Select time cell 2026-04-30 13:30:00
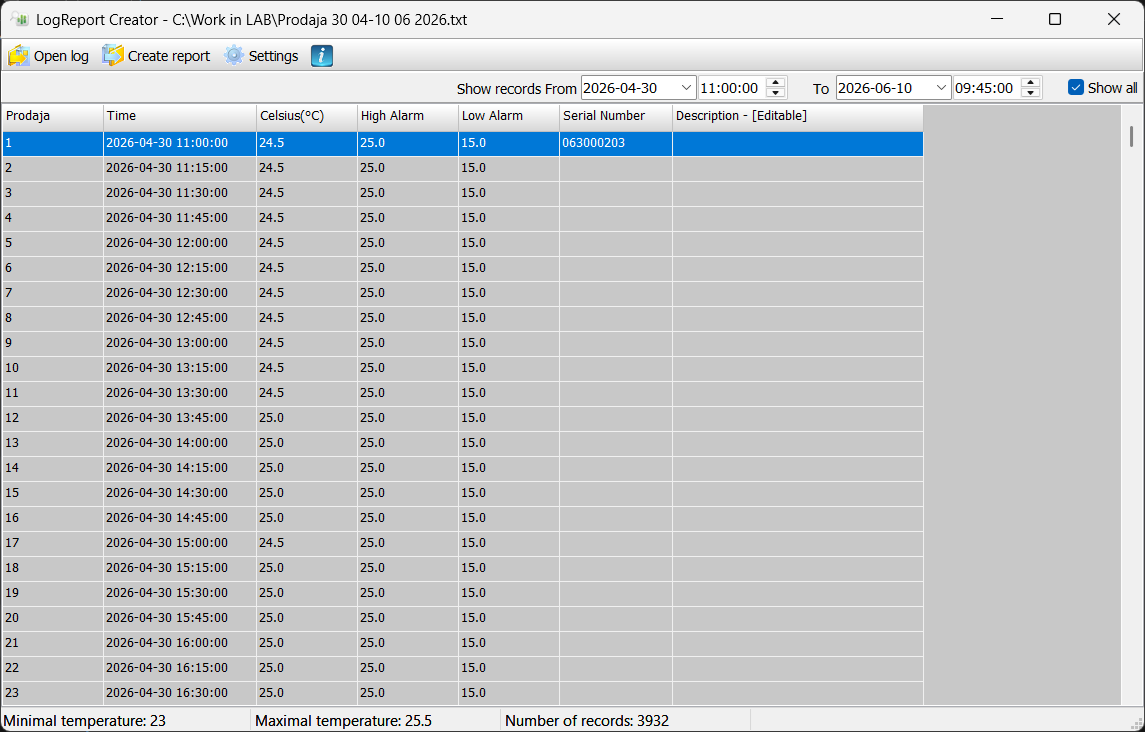 [x=180, y=393]
